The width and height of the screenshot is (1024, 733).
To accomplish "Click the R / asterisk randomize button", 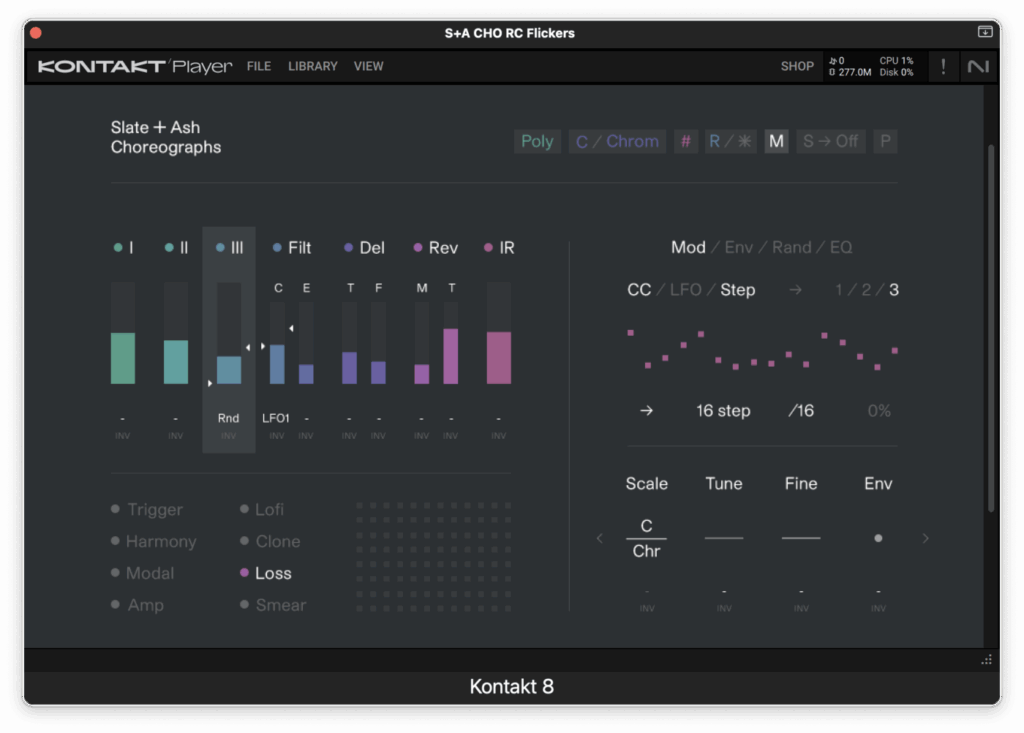I will pyautogui.click(x=730, y=141).
